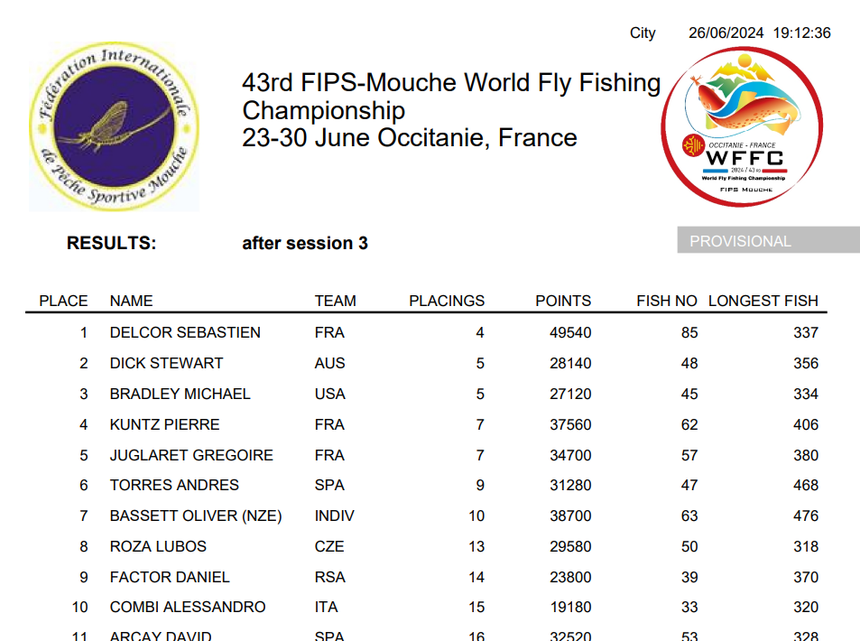The height and width of the screenshot is (641, 860).
Task: Select the PLACE column header
Action: pyautogui.click(x=63, y=301)
